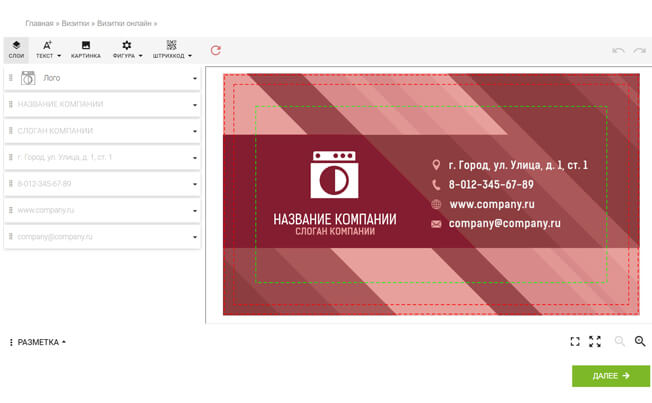
Task: Select the phone number on the card
Action: click(x=491, y=185)
